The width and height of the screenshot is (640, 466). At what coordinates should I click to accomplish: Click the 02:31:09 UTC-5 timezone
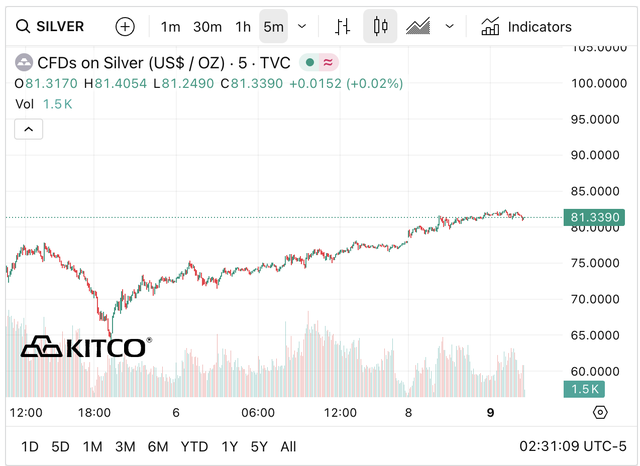pyautogui.click(x=574, y=446)
